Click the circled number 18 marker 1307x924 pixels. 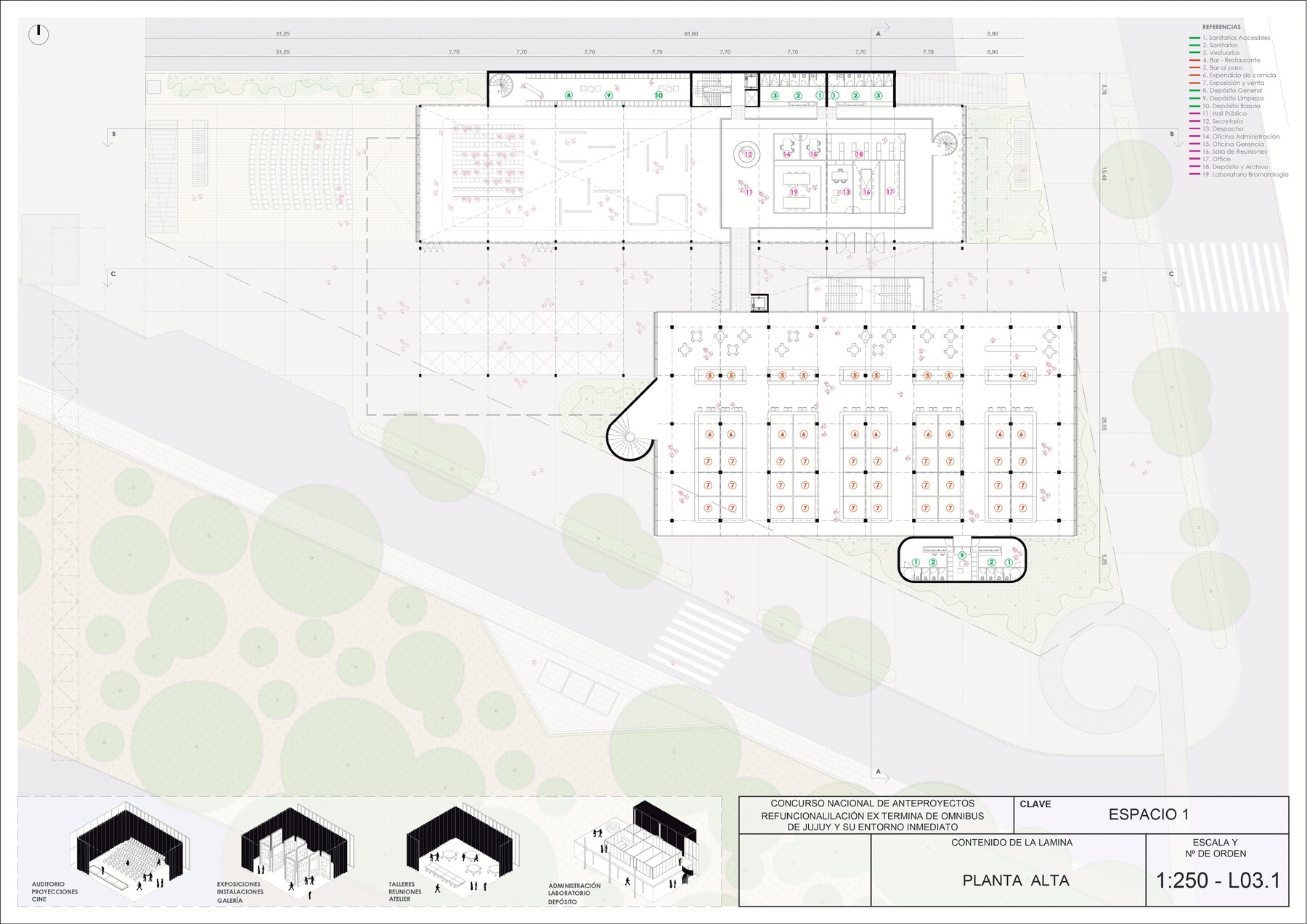click(859, 154)
